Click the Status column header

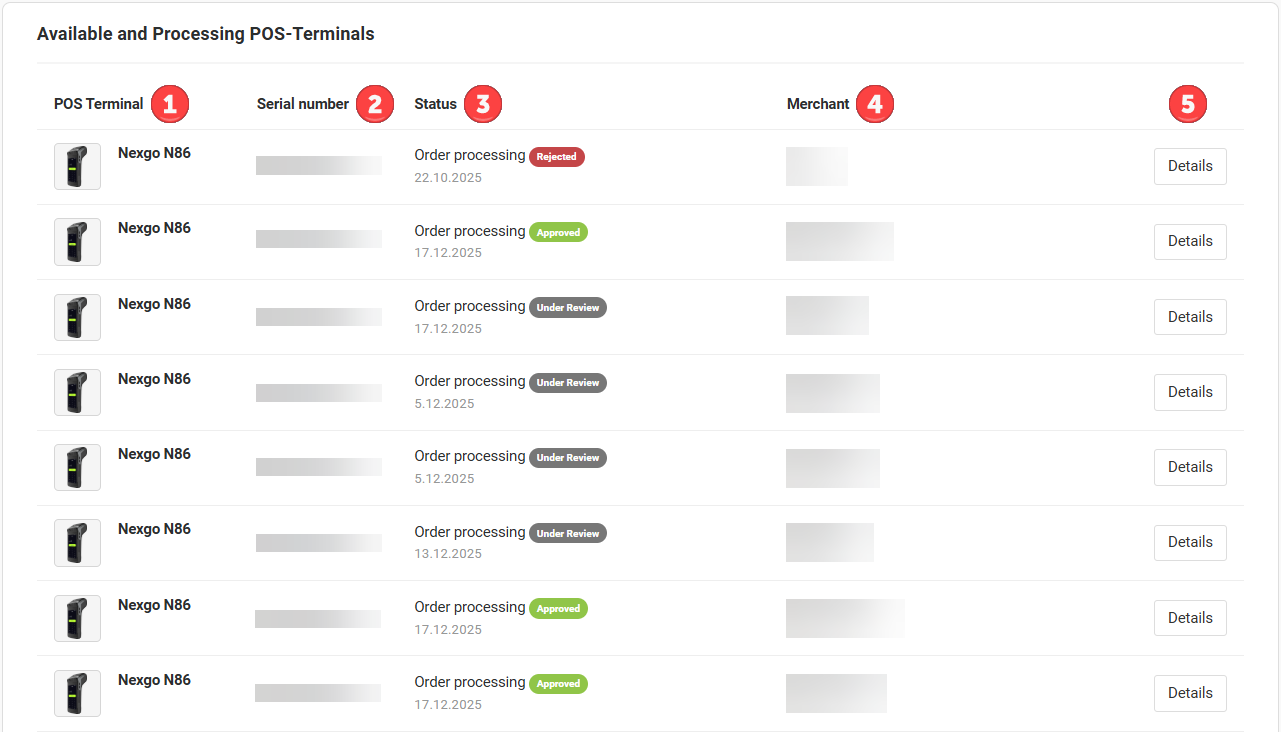click(436, 104)
